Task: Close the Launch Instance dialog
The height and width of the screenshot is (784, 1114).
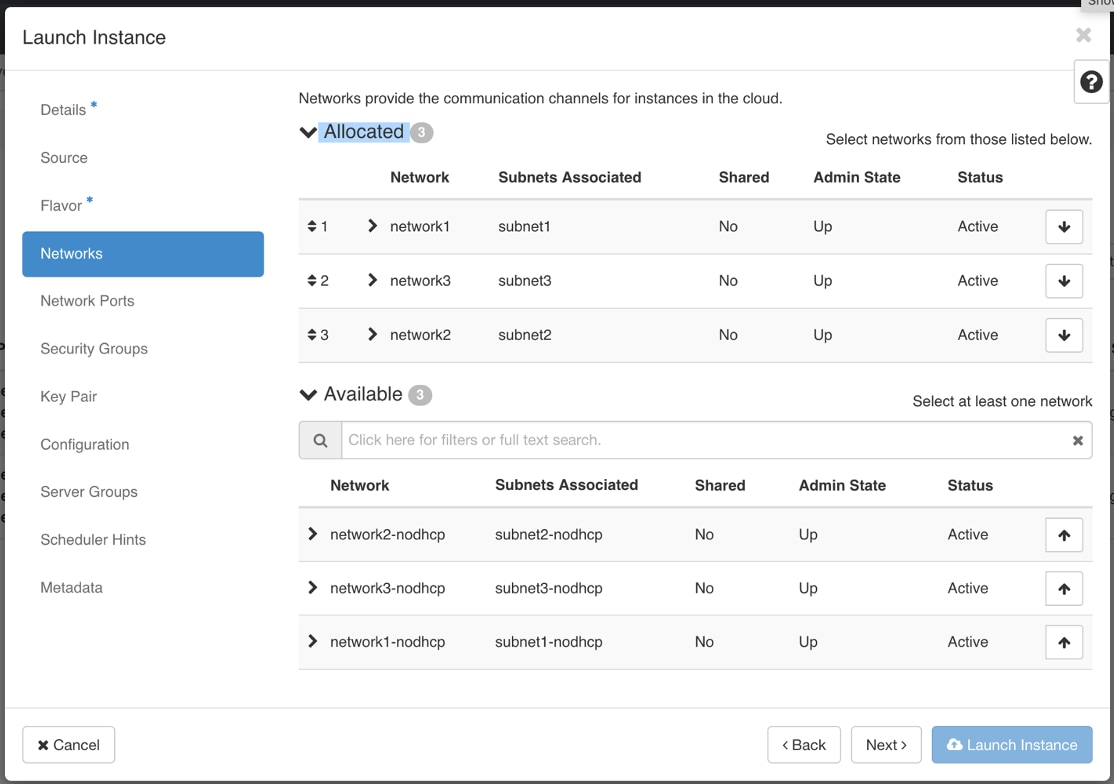Action: coord(1083,35)
